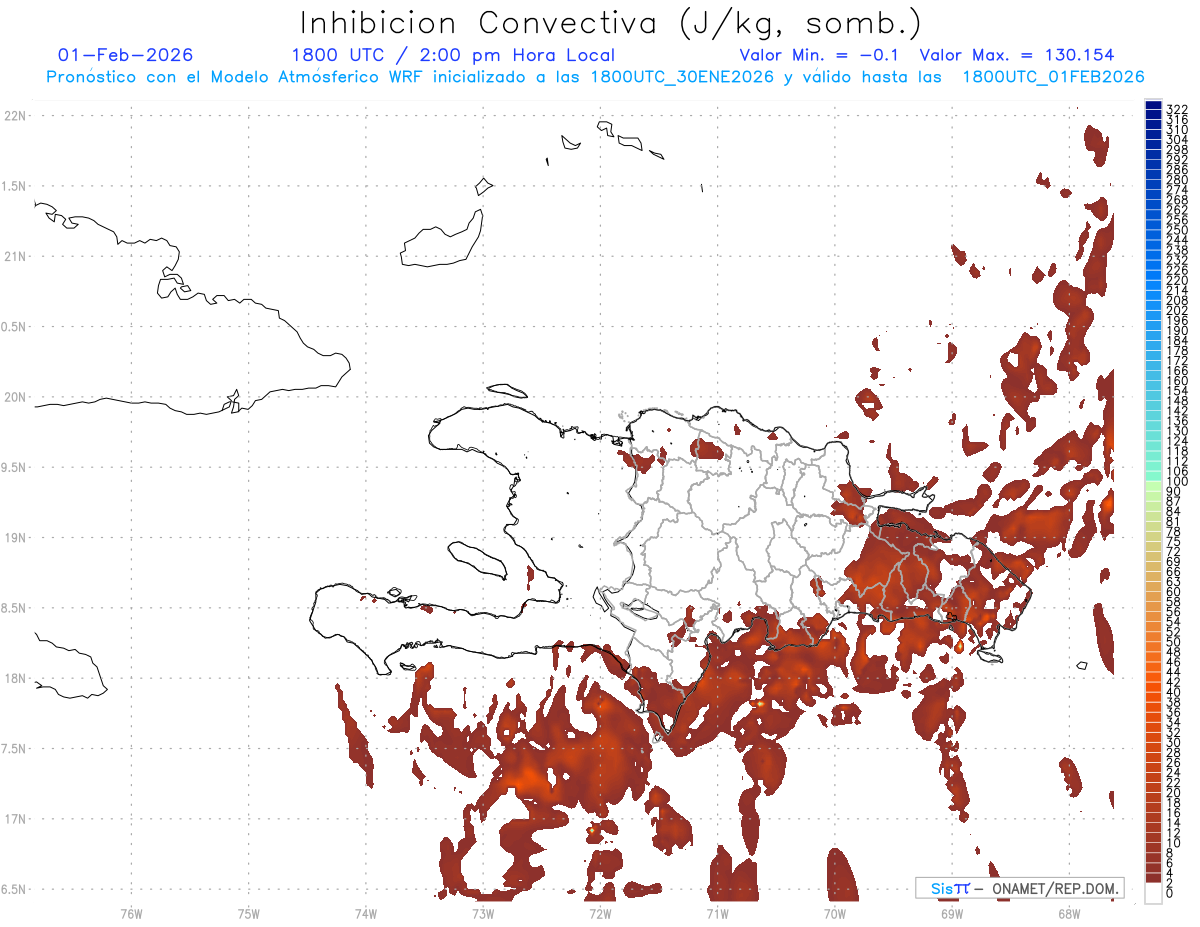Click the "70W" longitude label

(x=835, y=913)
